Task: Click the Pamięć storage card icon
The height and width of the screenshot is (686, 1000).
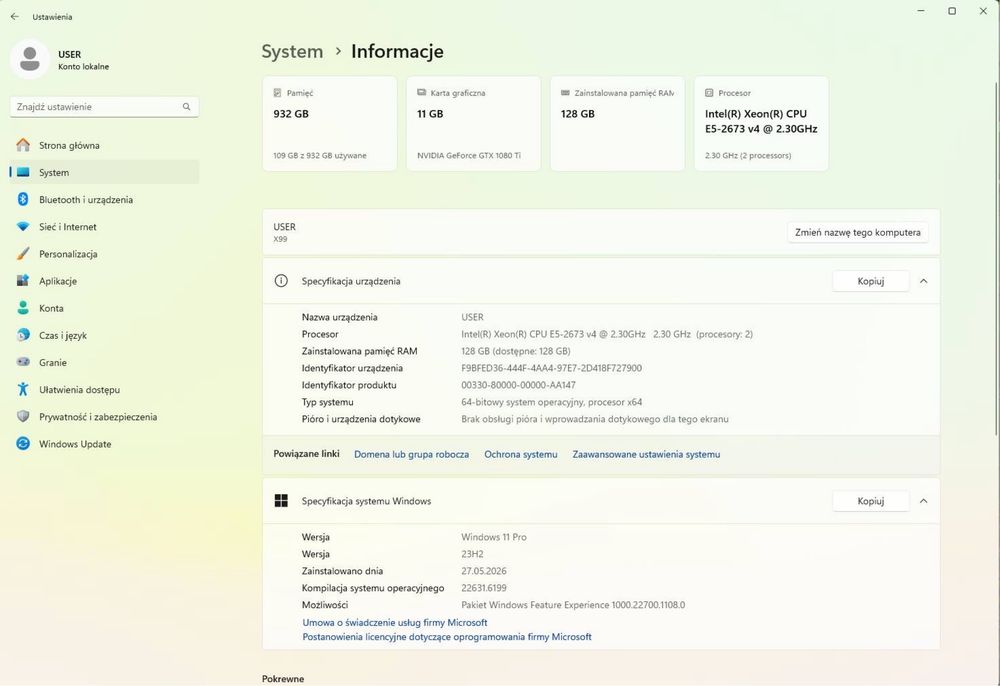Action: pos(277,93)
